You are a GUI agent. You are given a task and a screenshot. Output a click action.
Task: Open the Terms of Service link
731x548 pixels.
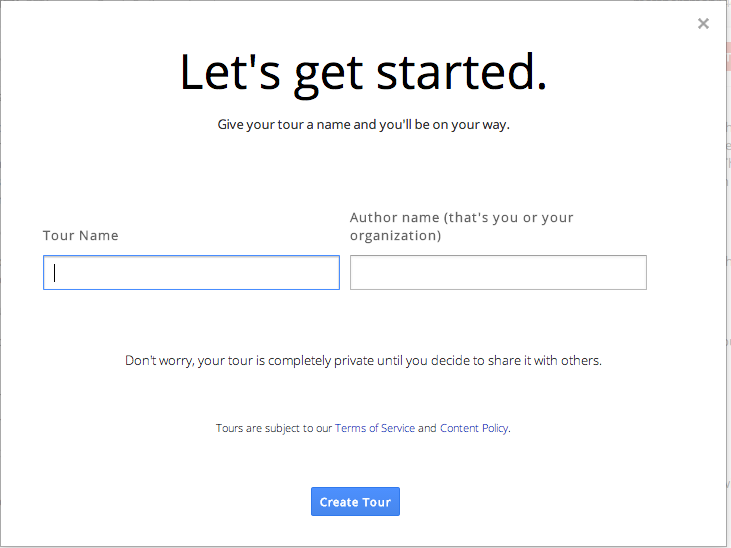click(x=375, y=428)
